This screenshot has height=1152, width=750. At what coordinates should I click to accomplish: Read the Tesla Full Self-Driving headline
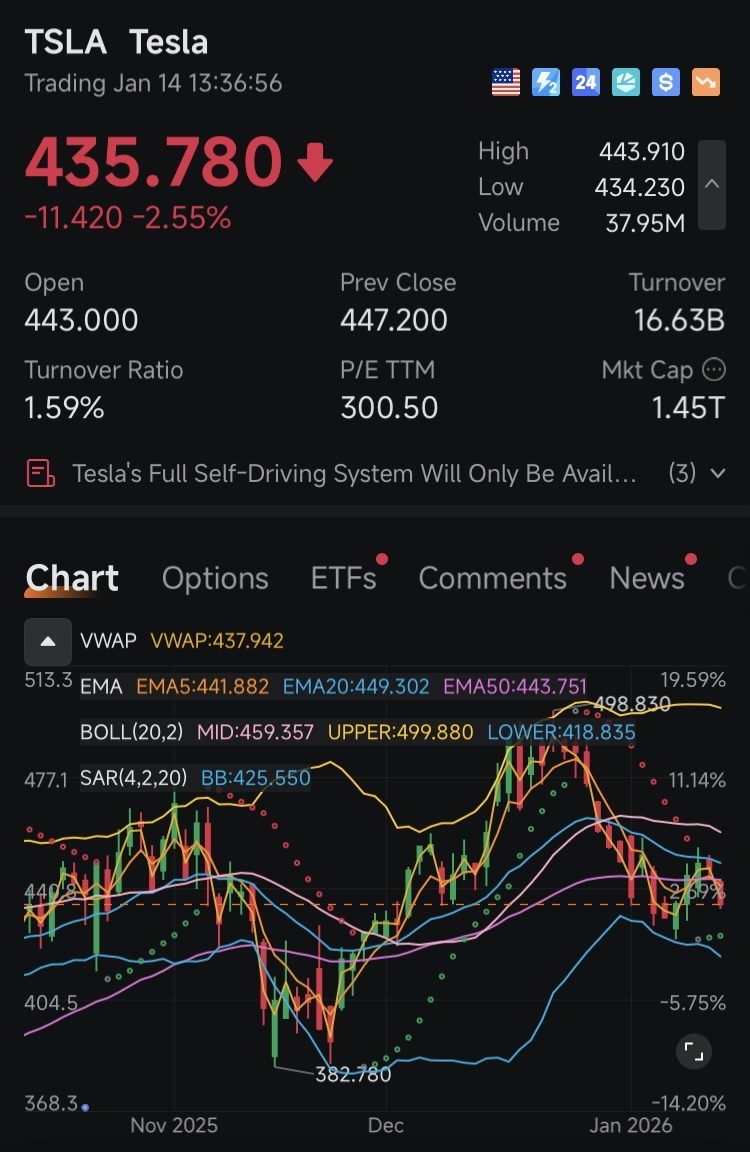(x=354, y=473)
